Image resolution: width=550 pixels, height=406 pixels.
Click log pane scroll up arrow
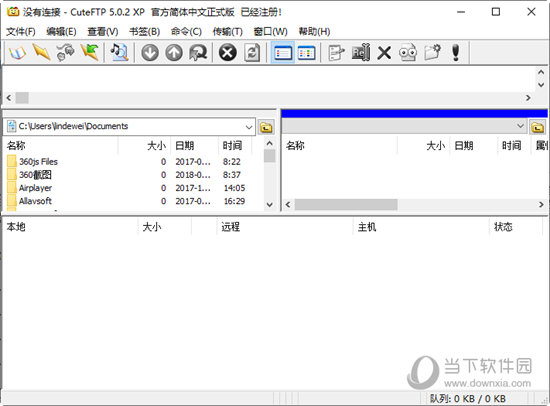tap(541, 72)
